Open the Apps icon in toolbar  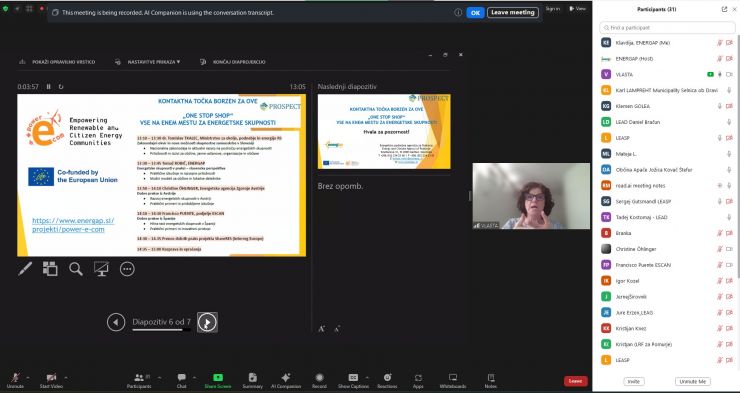418,377
